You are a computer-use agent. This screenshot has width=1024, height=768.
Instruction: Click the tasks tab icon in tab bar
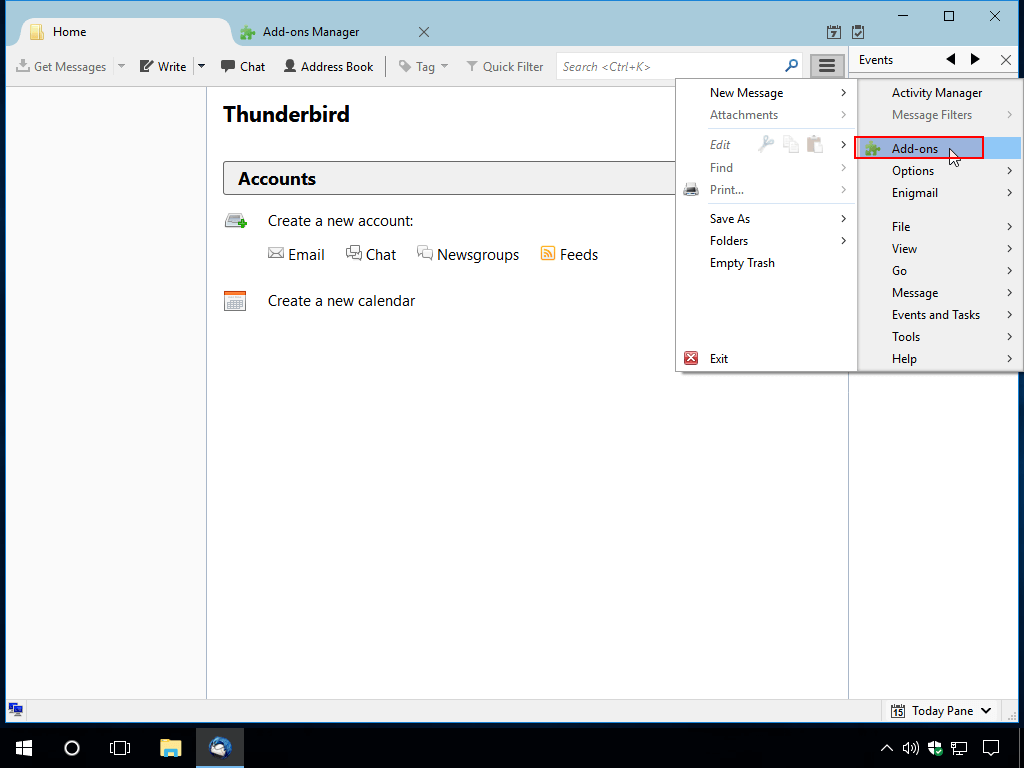tap(858, 32)
